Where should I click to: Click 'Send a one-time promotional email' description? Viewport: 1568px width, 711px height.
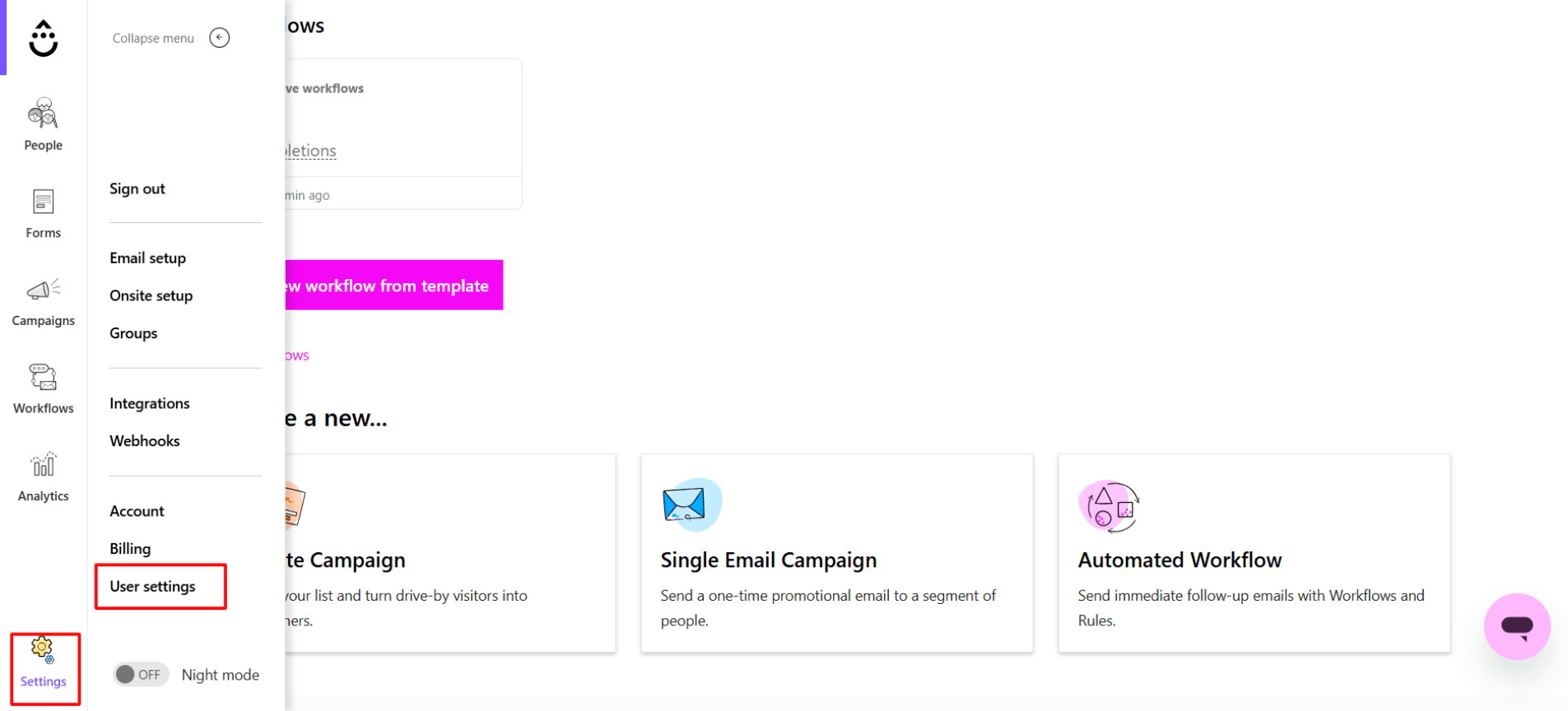tap(828, 607)
